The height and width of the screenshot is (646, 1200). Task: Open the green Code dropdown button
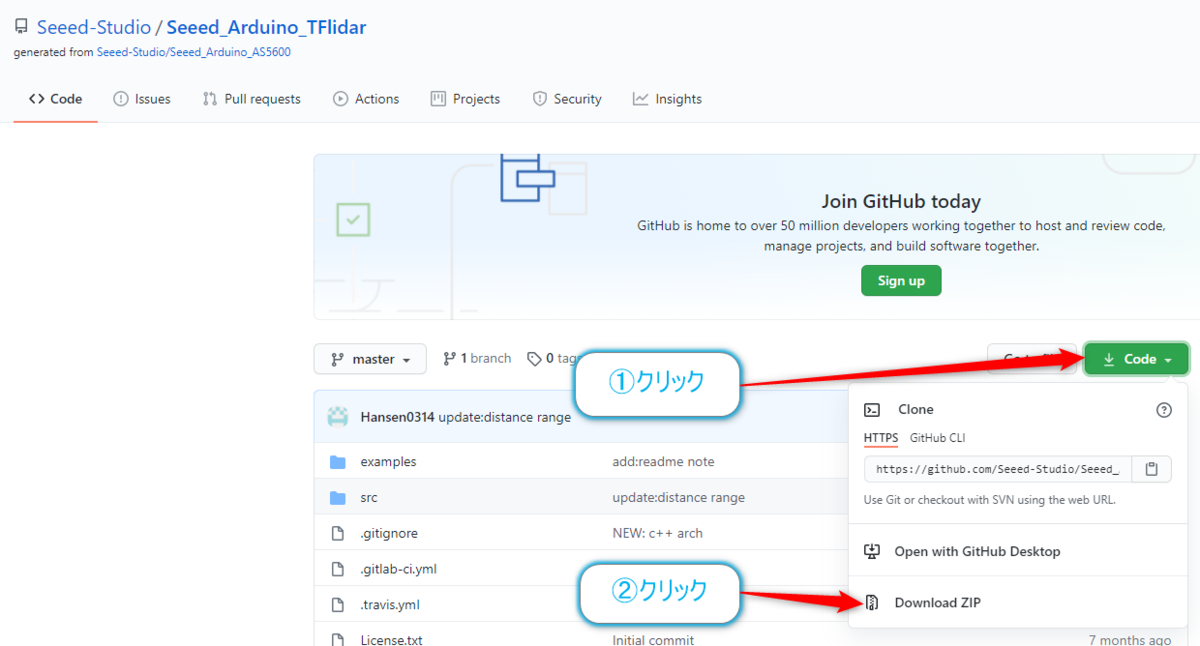tap(1137, 359)
